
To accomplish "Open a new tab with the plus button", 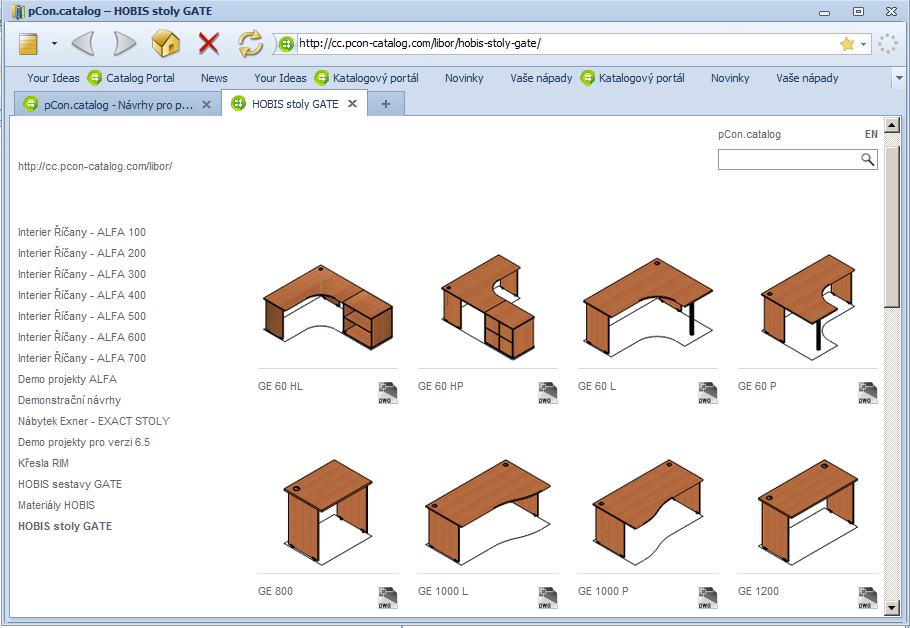I will pos(386,104).
